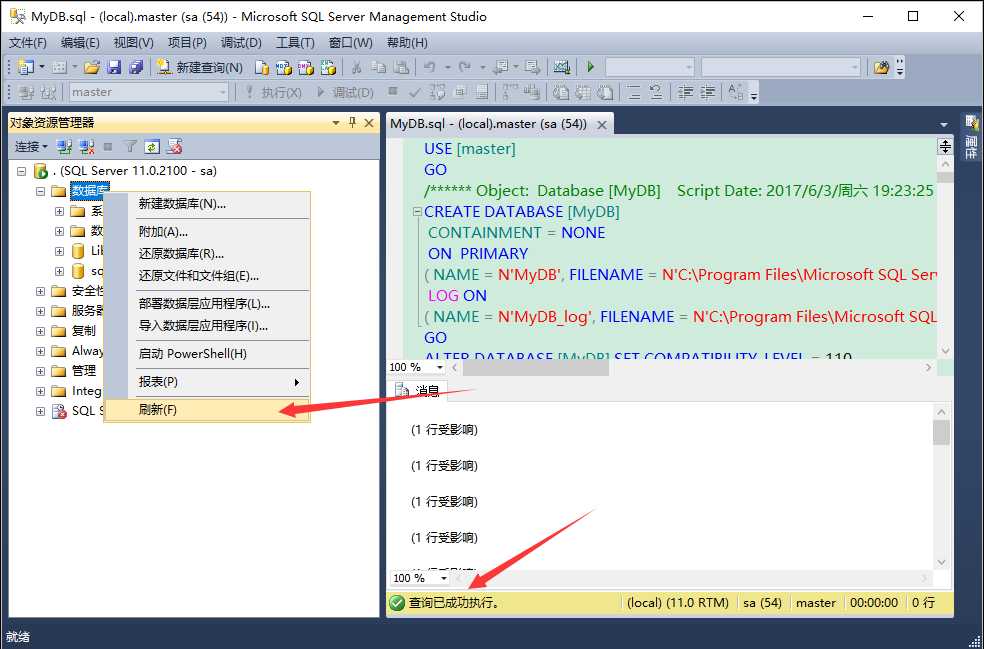Choose 还原文件和文件组(E)... menu item

click(207, 276)
